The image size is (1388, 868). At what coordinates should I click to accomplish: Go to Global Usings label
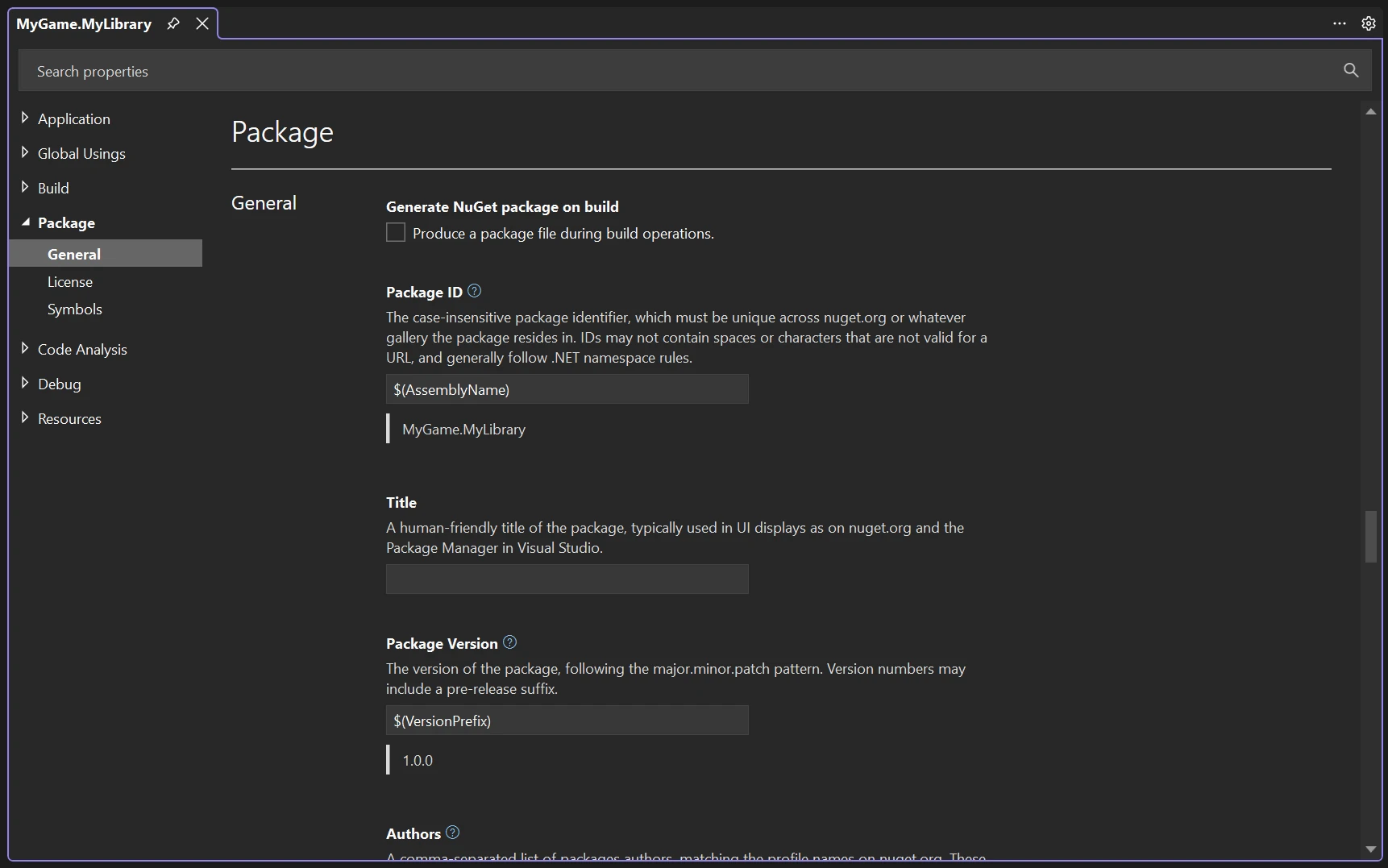pyautogui.click(x=81, y=154)
